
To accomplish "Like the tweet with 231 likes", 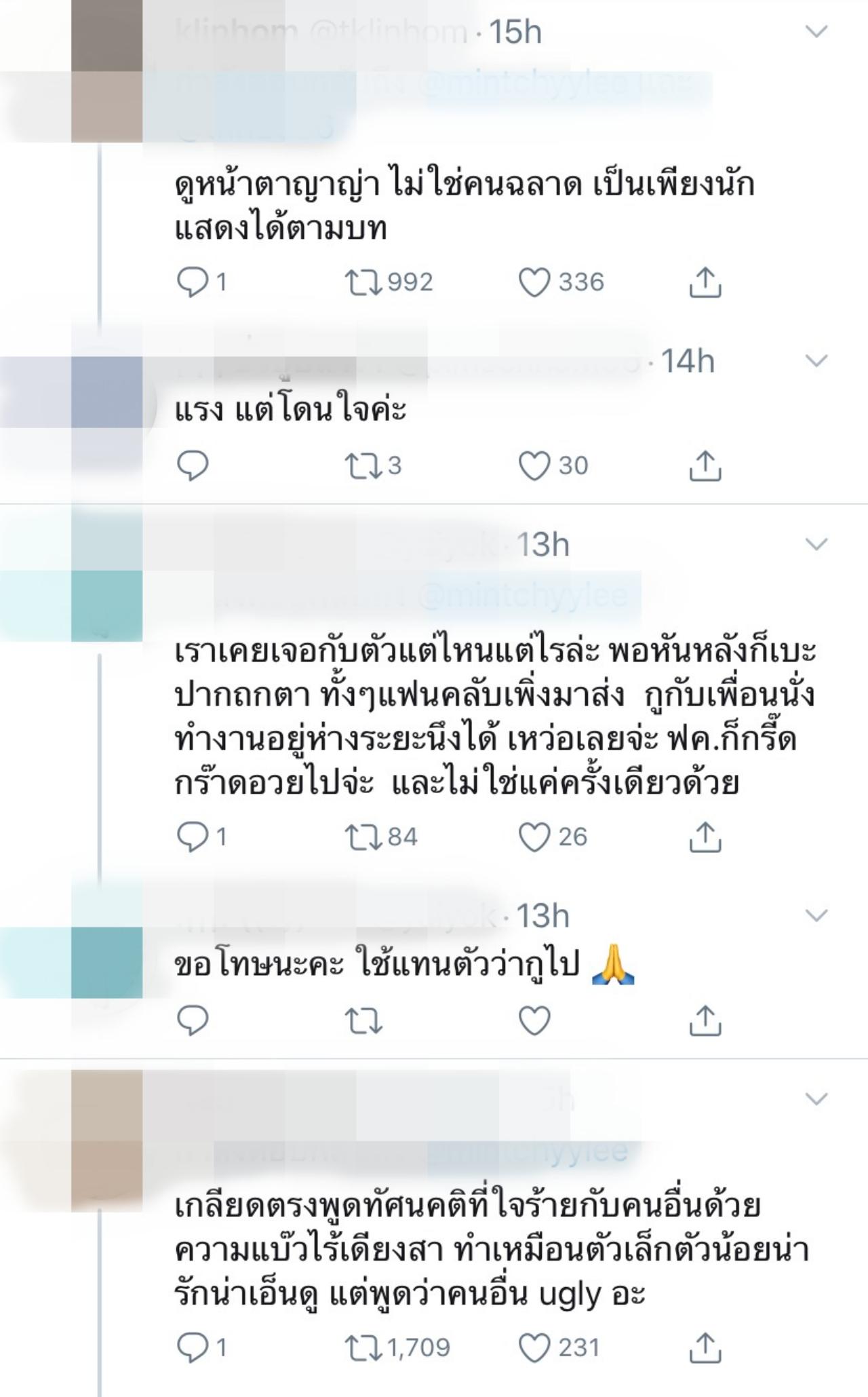I will click(534, 1348).
